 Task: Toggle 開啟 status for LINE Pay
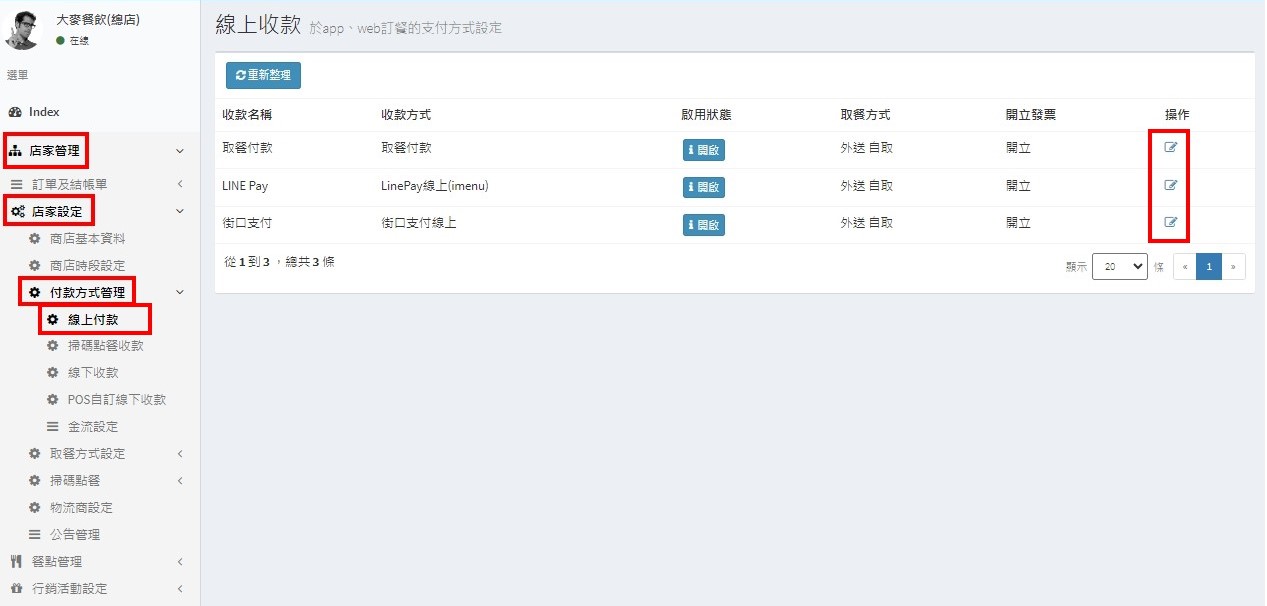tap(703, 187)
